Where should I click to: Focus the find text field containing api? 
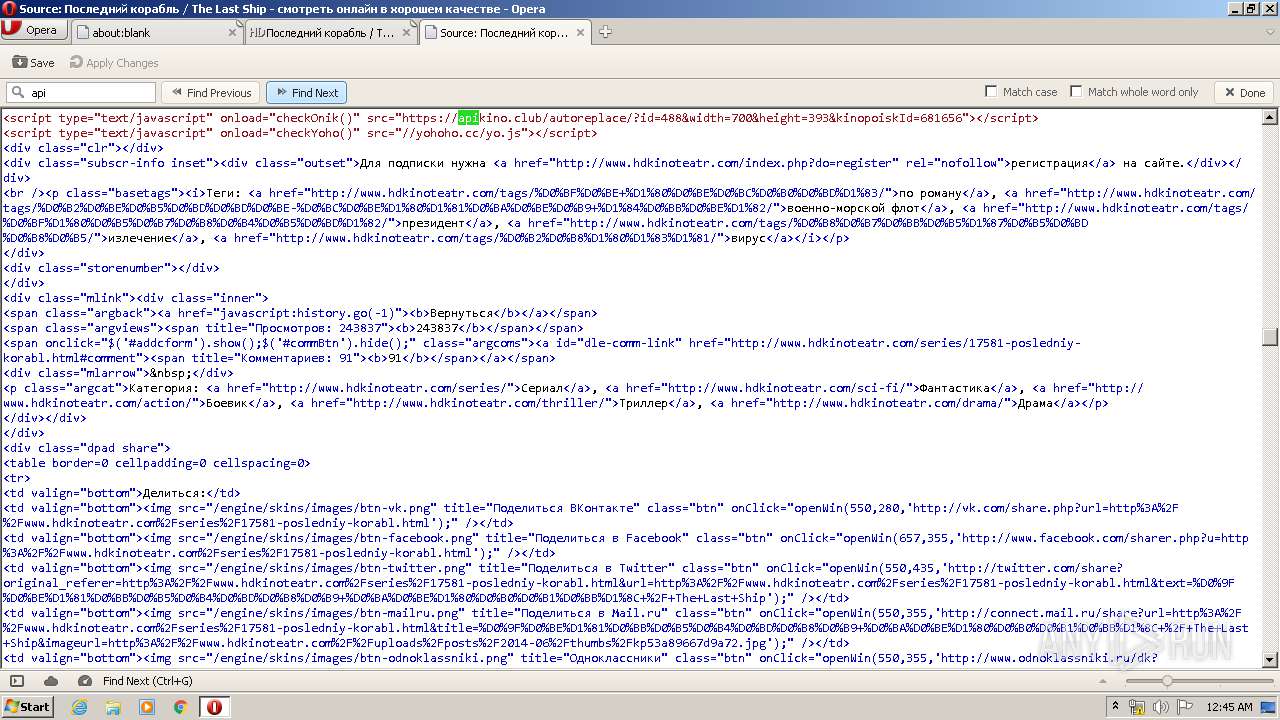(x=81, y=93)
